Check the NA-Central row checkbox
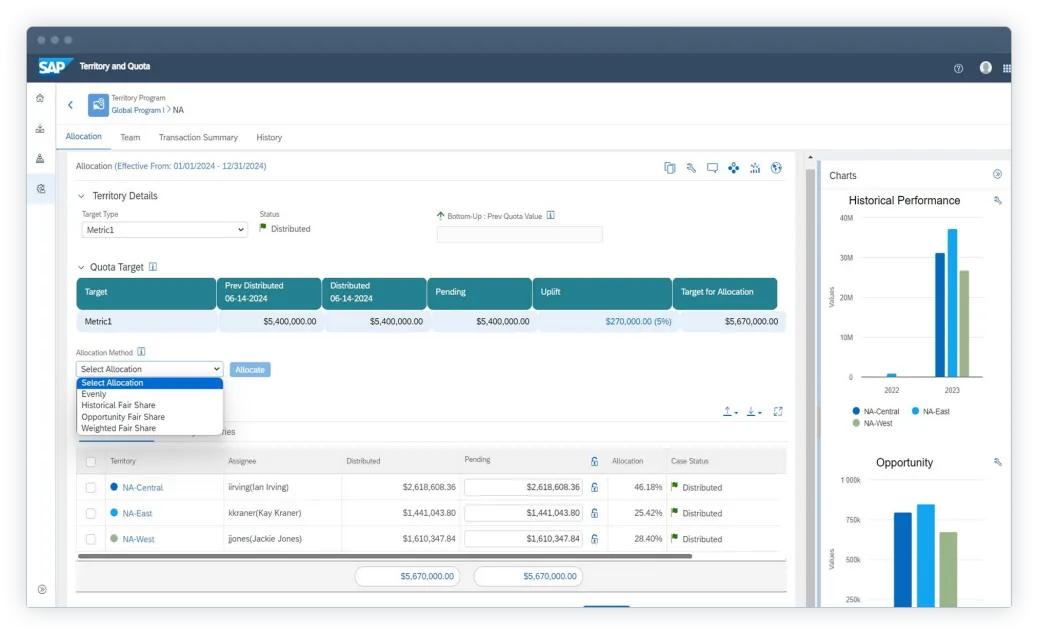 click(88, 487)
